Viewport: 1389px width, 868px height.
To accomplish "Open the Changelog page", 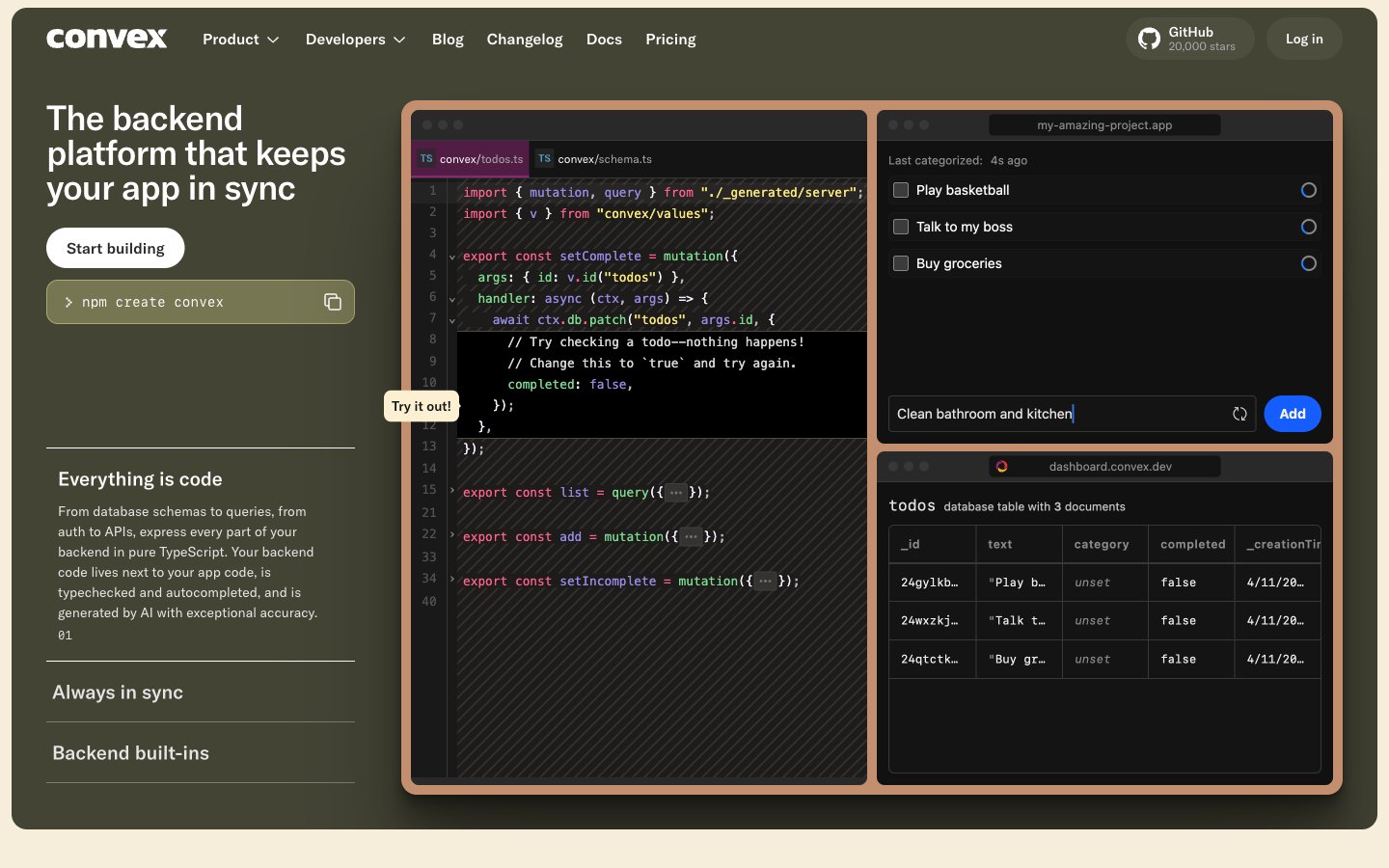I will click(x=525, y=40).
